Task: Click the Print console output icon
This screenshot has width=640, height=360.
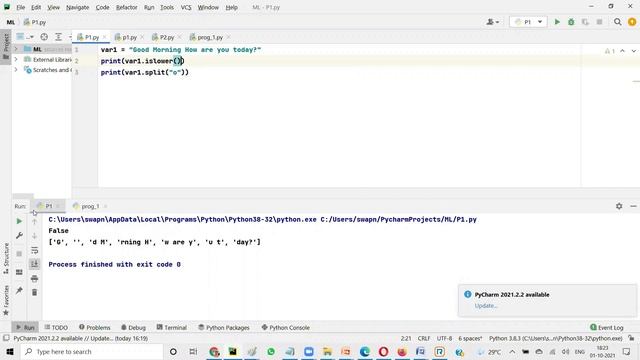Action: click(34, 278)
